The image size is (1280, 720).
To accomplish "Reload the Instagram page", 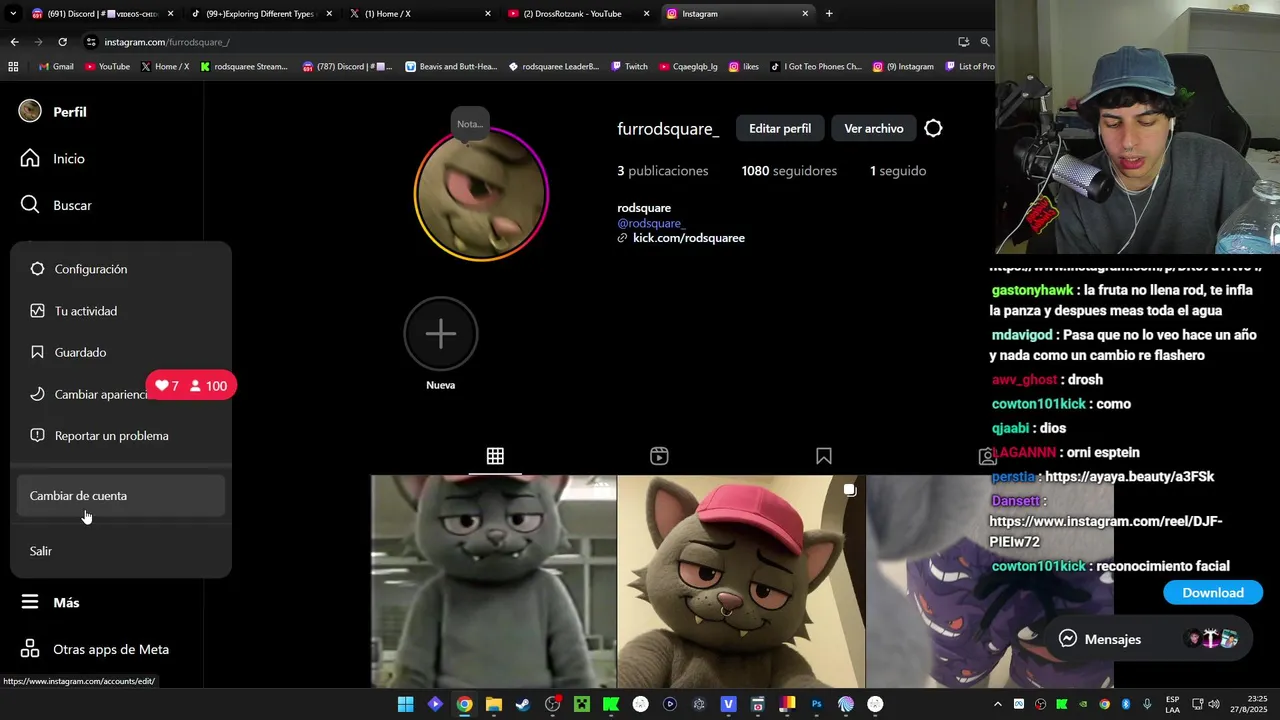I will (x=62, y=42).
